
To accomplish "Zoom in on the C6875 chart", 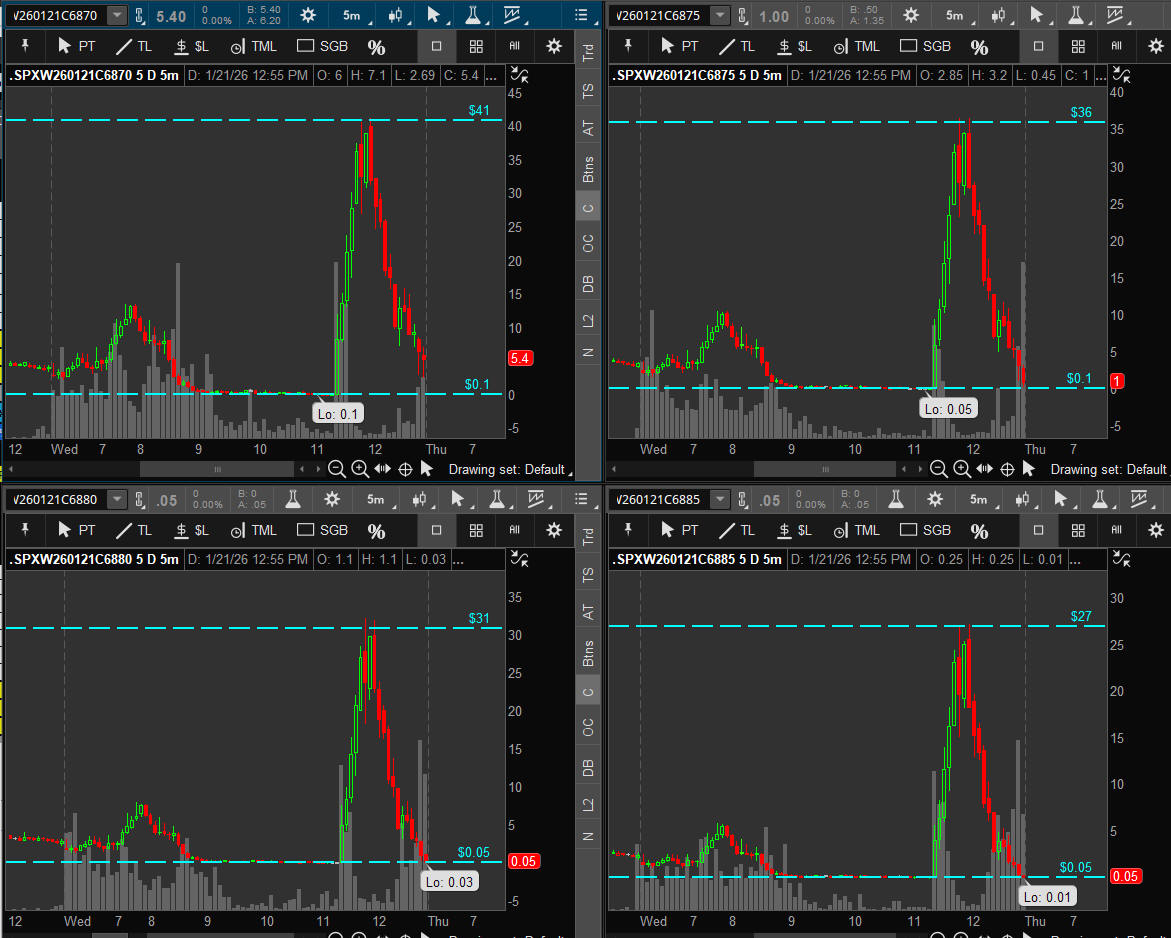I will (962, 469).
